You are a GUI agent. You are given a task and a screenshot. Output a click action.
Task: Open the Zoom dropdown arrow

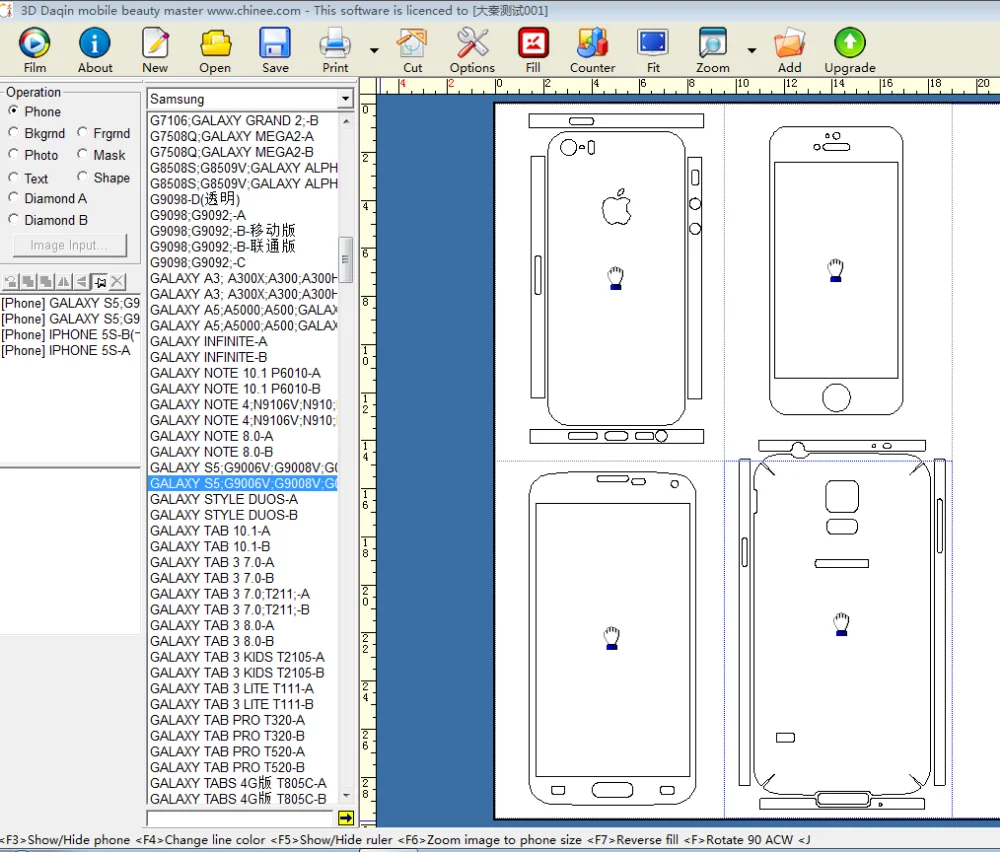(751, 50)
